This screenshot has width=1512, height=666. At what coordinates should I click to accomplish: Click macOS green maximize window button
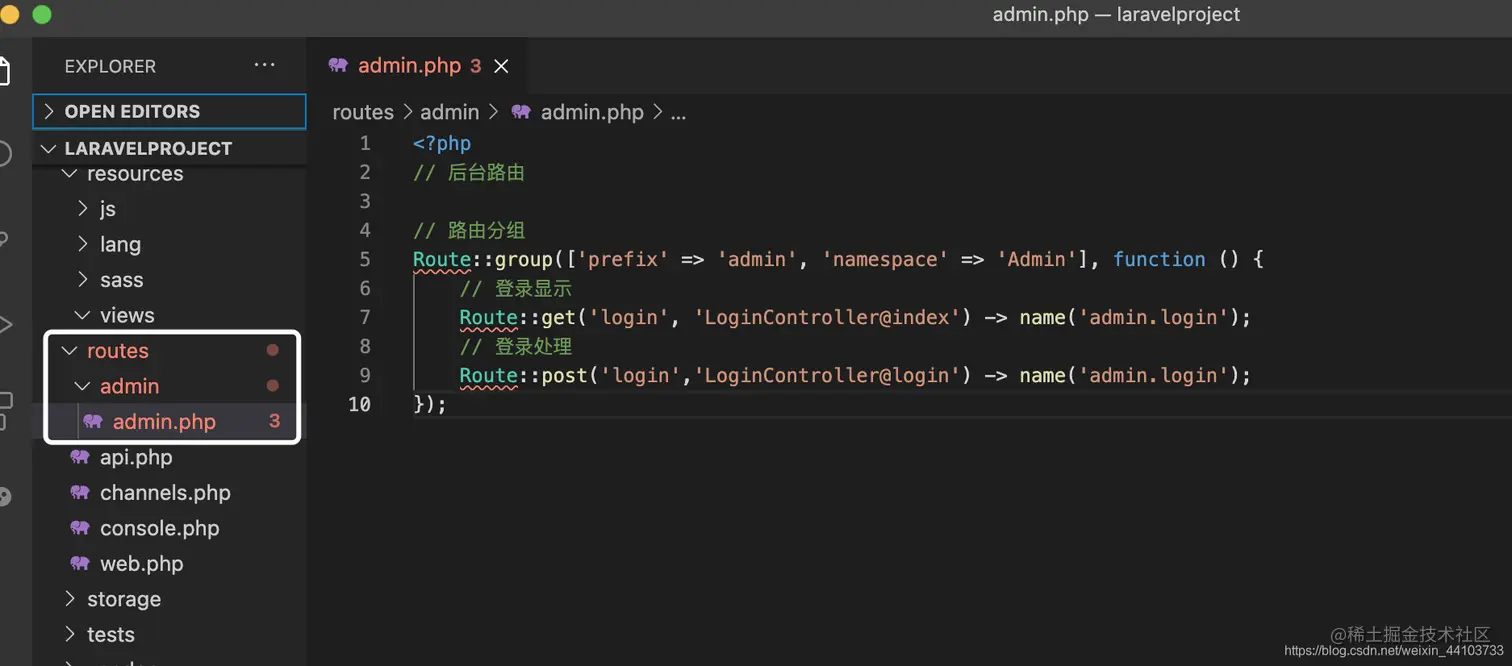42,14
